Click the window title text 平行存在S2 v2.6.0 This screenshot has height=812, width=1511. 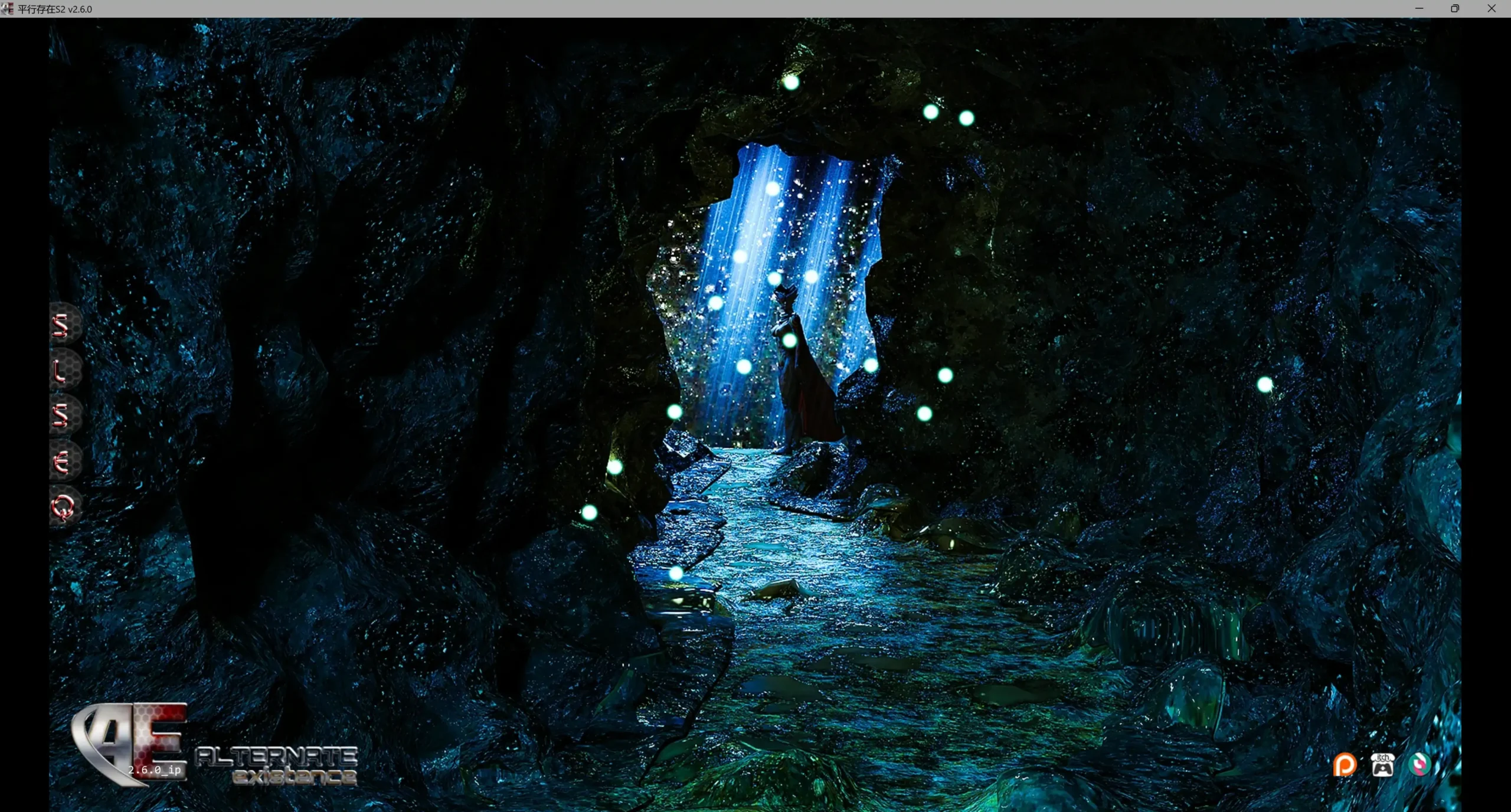pyautogui.click(x=52, y=9)
